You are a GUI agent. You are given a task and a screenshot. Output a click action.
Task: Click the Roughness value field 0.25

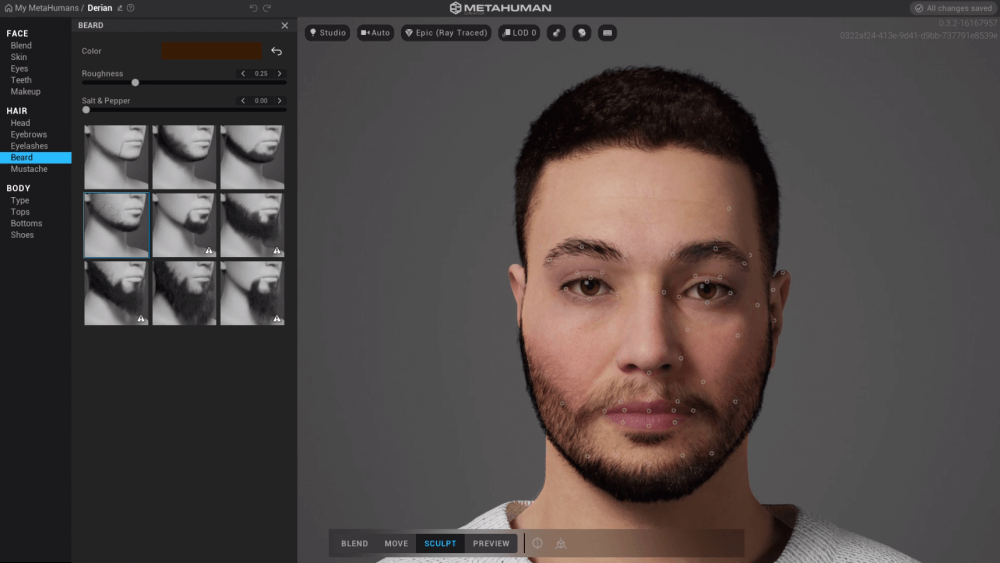[261, 73]
